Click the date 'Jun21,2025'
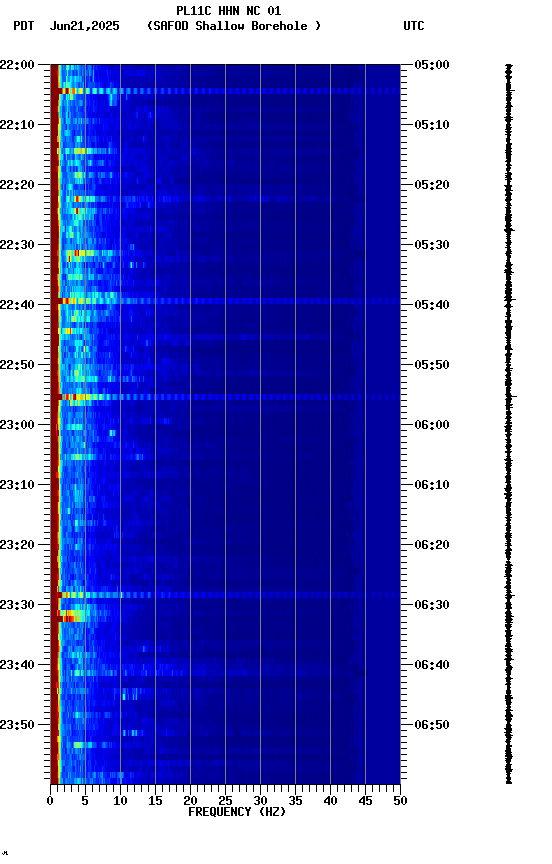The width and height of the screenshot is (552, 864). coord(85,26)
